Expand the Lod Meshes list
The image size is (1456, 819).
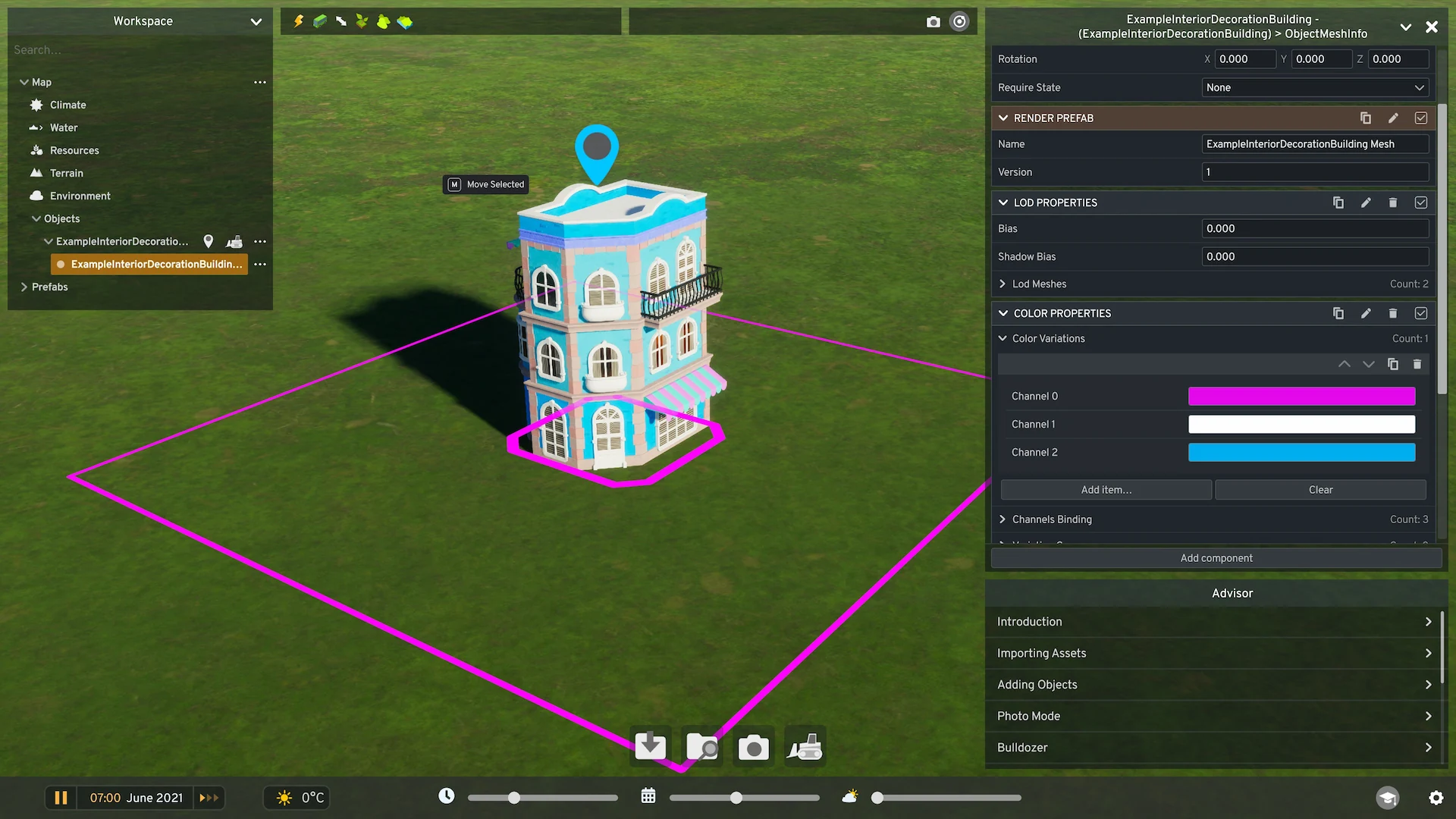(1003, 284)
